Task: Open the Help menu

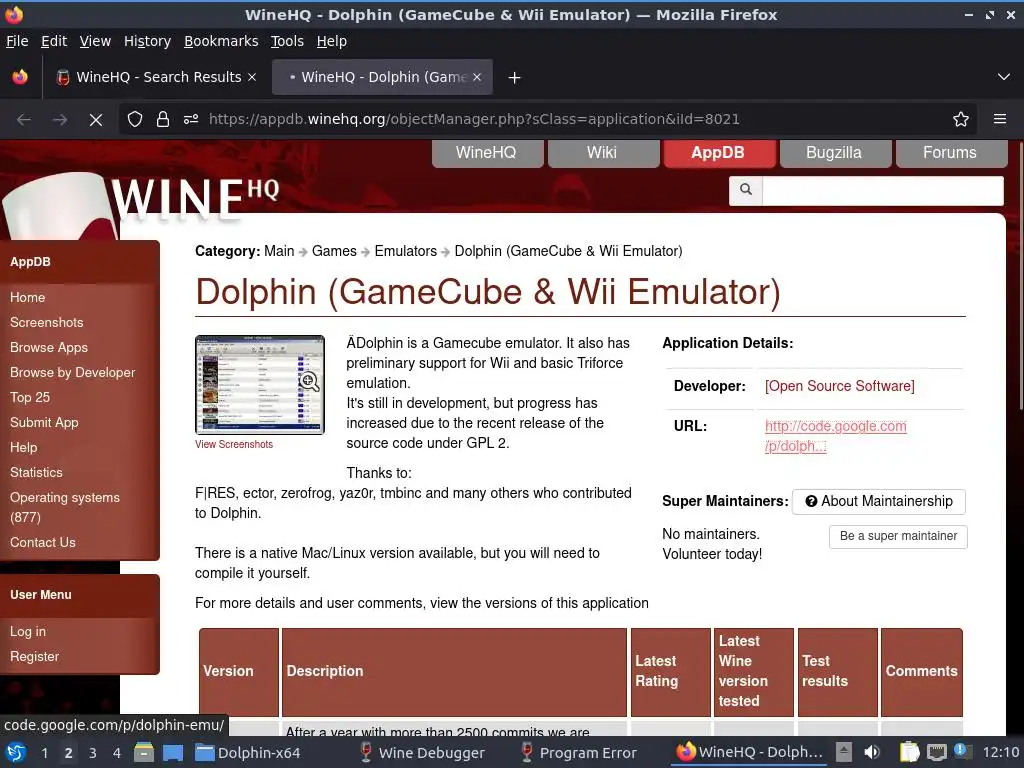Action: 332,41
